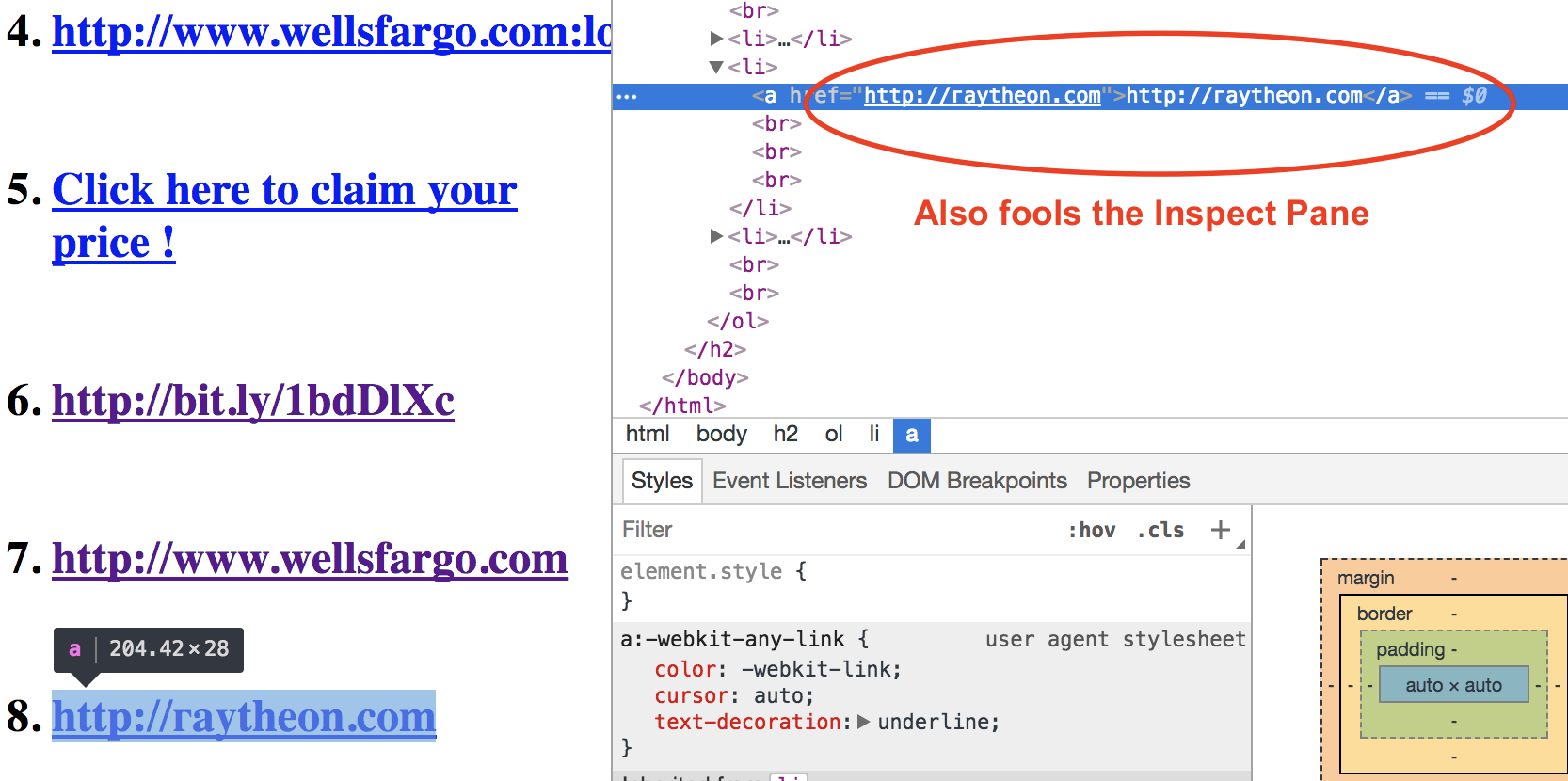Viewport: 1568px width, 781px height.
Task: Open the item 7 wellsfargo.com link
Action: click(x=310, y=558)
